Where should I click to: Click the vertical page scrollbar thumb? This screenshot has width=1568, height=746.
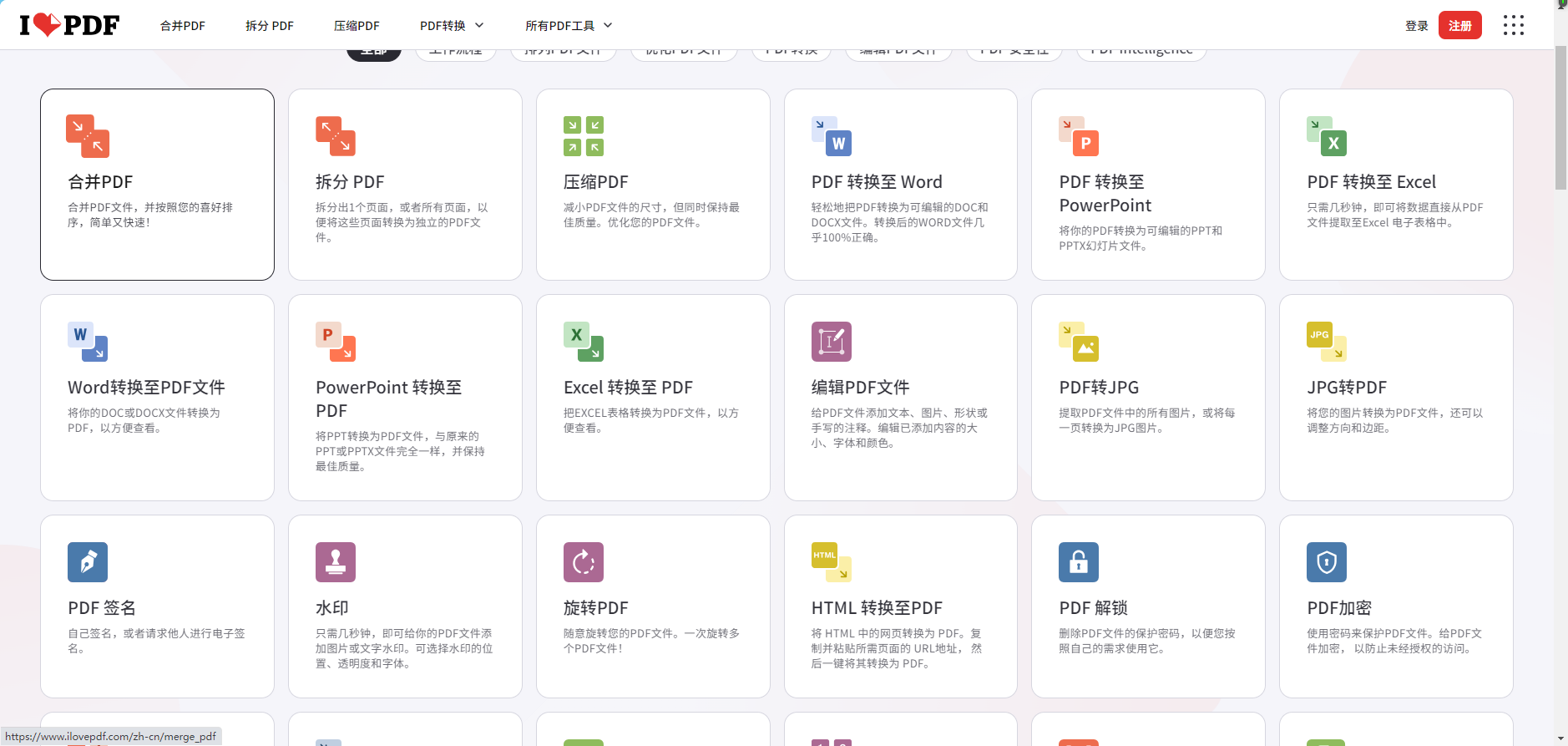pyautogui.click(x=1560, y=117)
